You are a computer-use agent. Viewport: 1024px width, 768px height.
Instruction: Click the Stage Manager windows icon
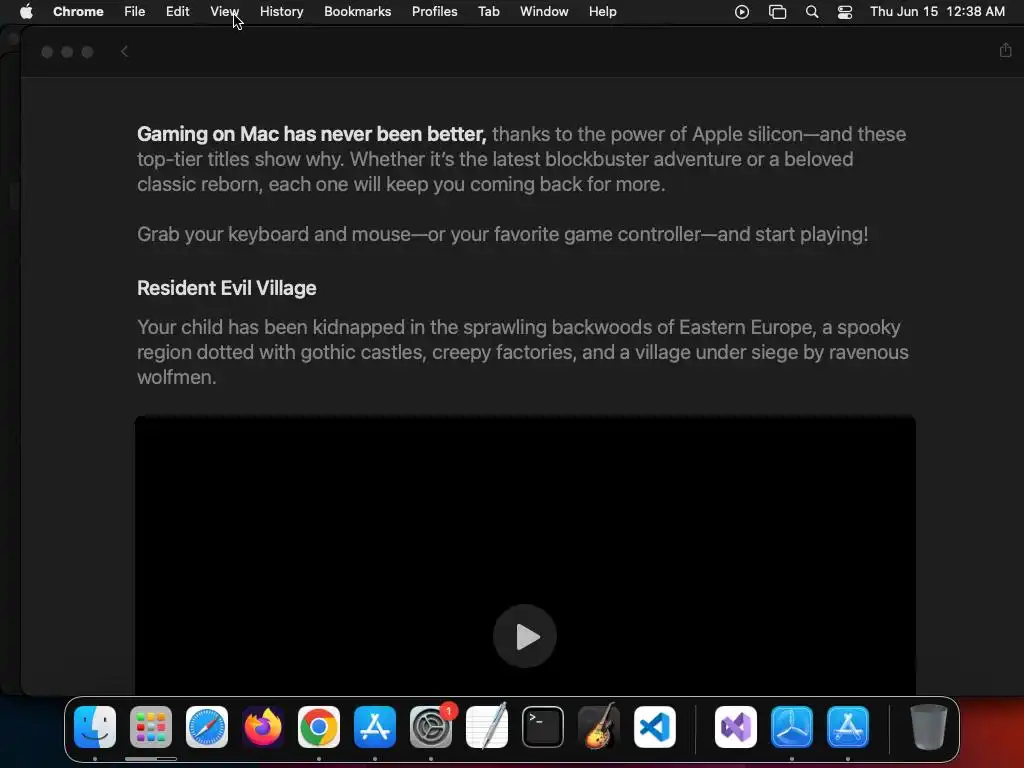click(x=777, y=12)
